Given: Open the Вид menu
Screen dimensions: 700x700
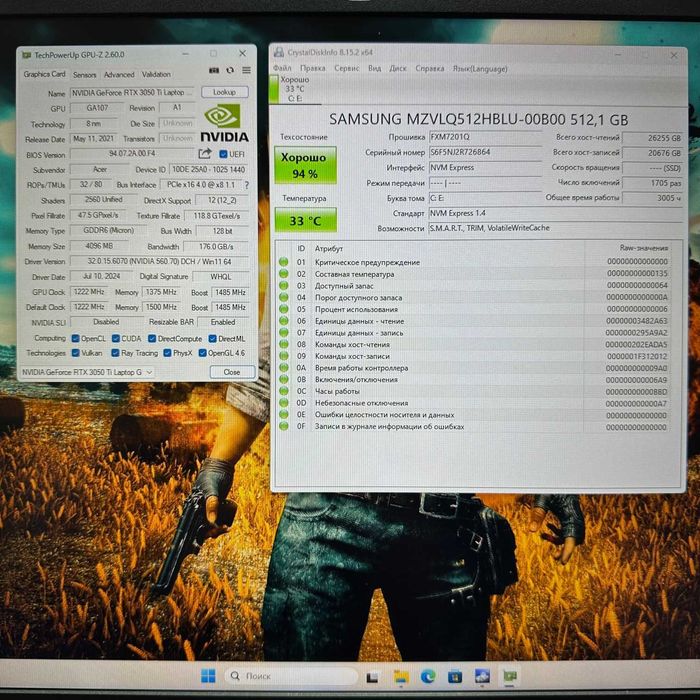Looking at the screenshot, I should pos(375,68).
